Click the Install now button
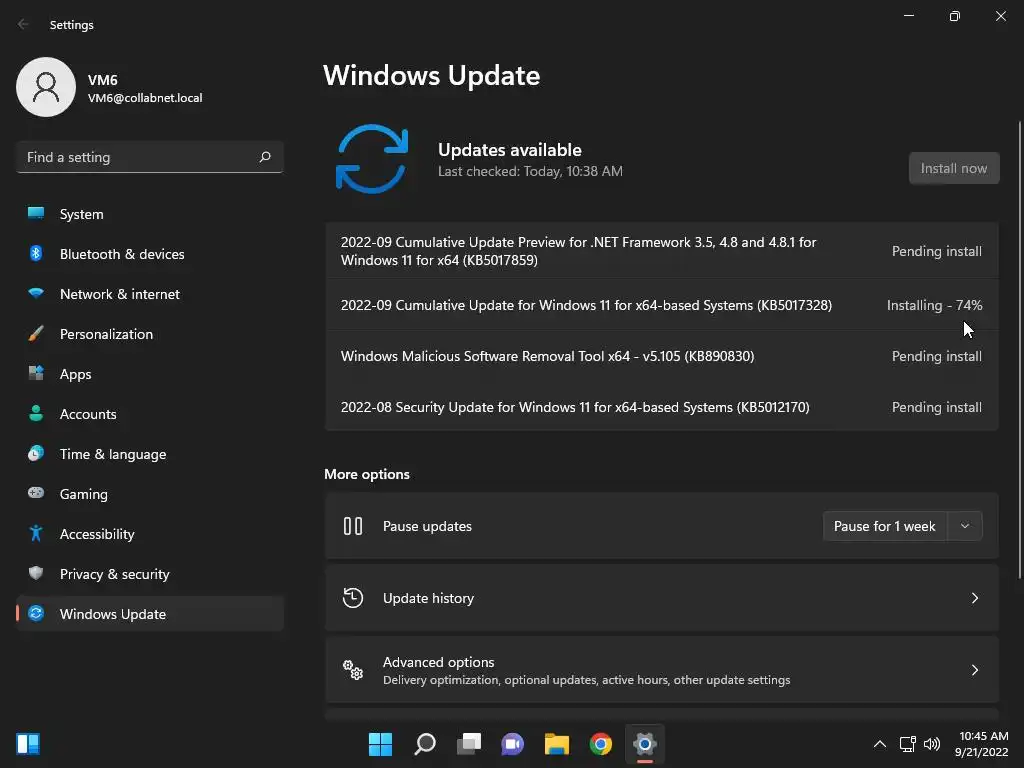The height and width of the screenshot is (768, 1024). [x=954, y=168]
